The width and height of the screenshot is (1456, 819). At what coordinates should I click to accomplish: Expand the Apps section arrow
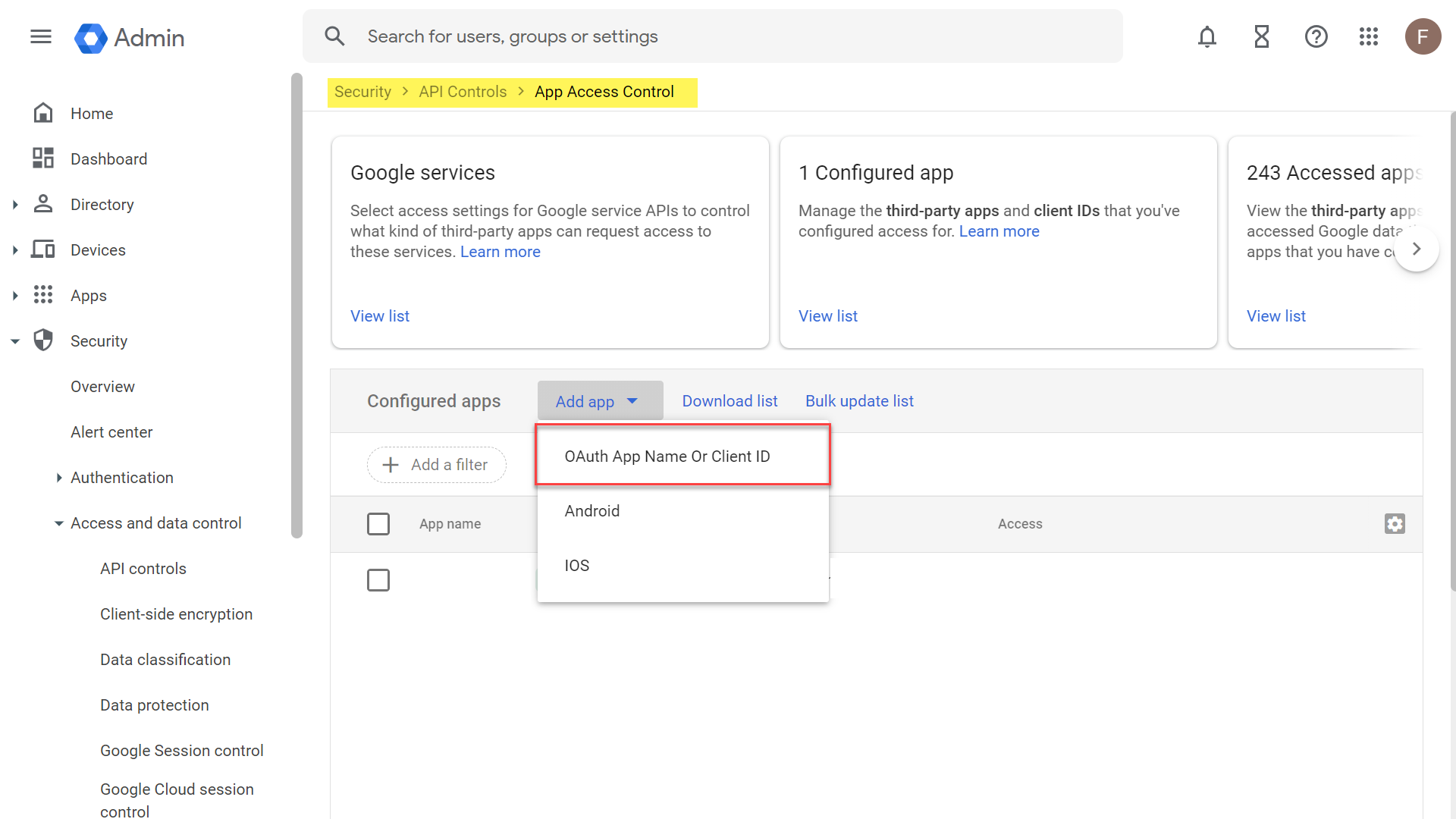(x=15, y=295)
